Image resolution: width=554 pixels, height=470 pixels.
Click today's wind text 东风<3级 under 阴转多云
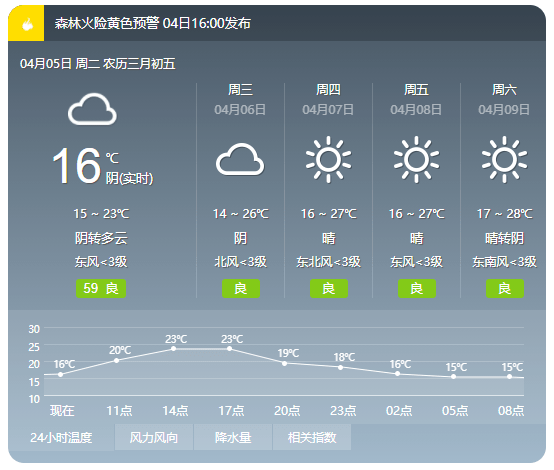tap(101, 262)
